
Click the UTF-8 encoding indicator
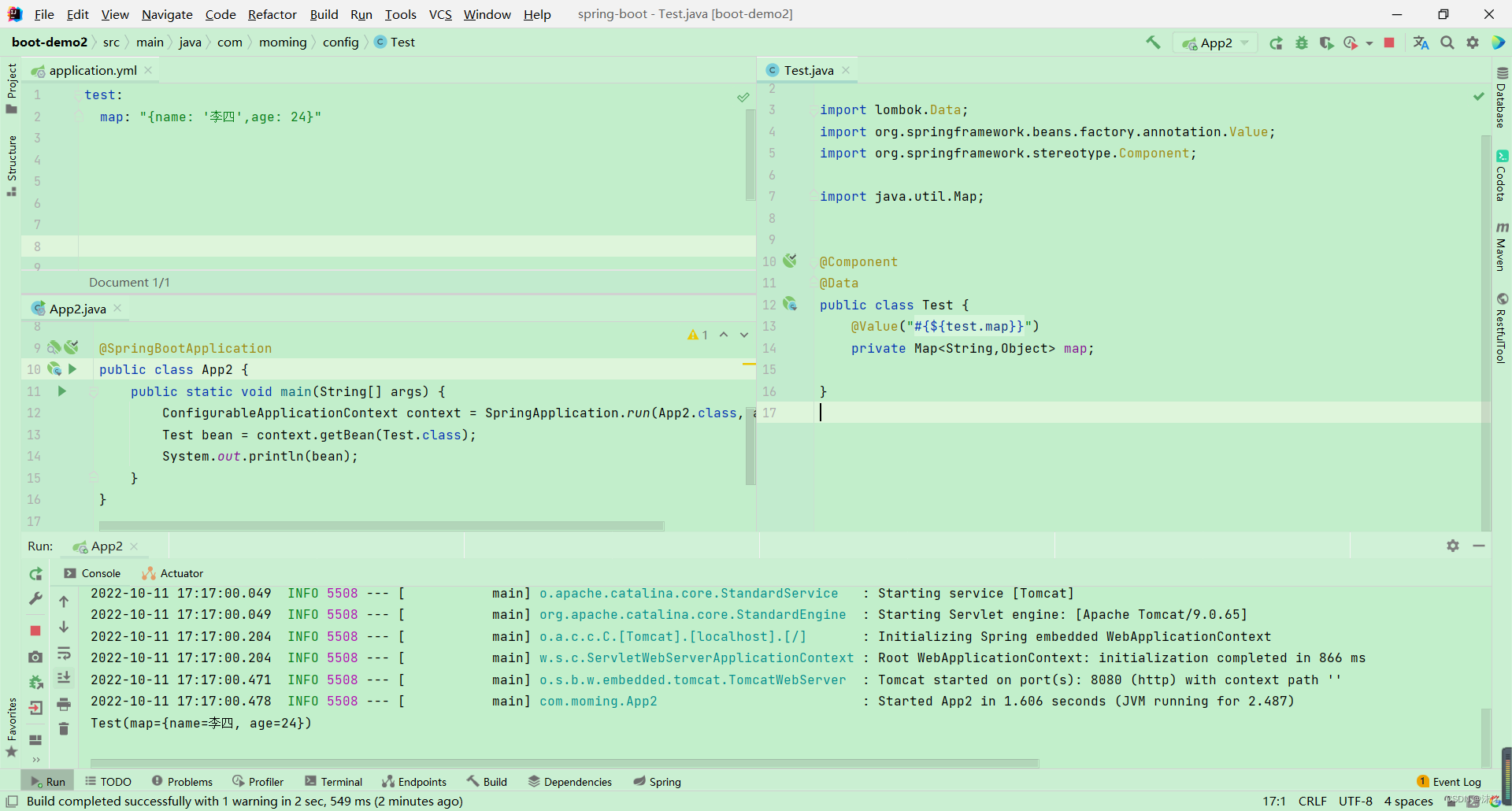tap(1356, 801)
